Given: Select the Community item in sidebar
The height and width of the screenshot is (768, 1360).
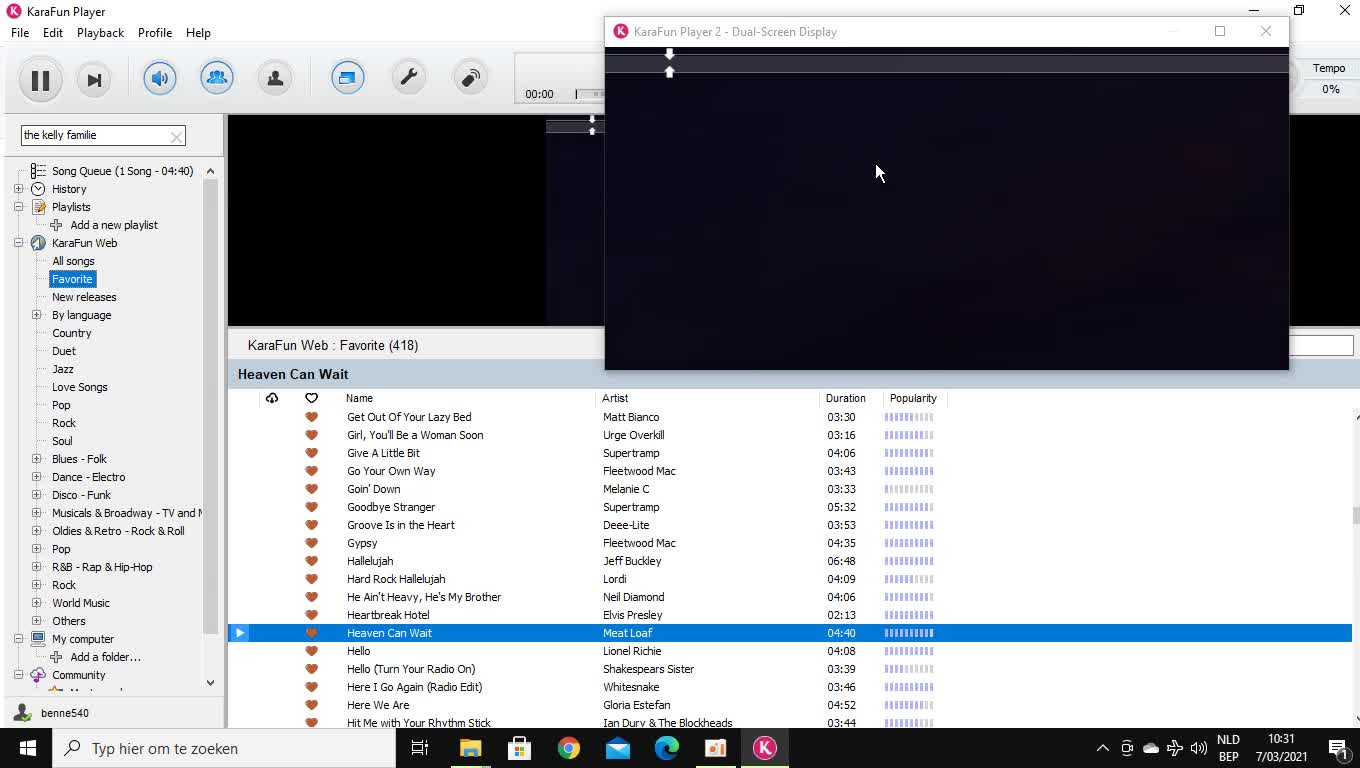Looking at the screenshot, I should (78, 675).
